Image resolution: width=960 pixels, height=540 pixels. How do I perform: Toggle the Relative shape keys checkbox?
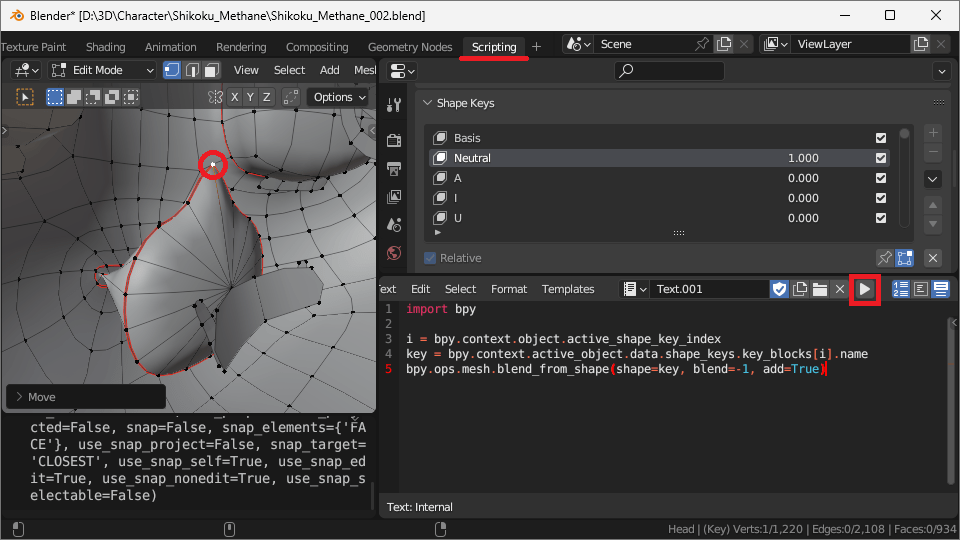click(430, 258)
